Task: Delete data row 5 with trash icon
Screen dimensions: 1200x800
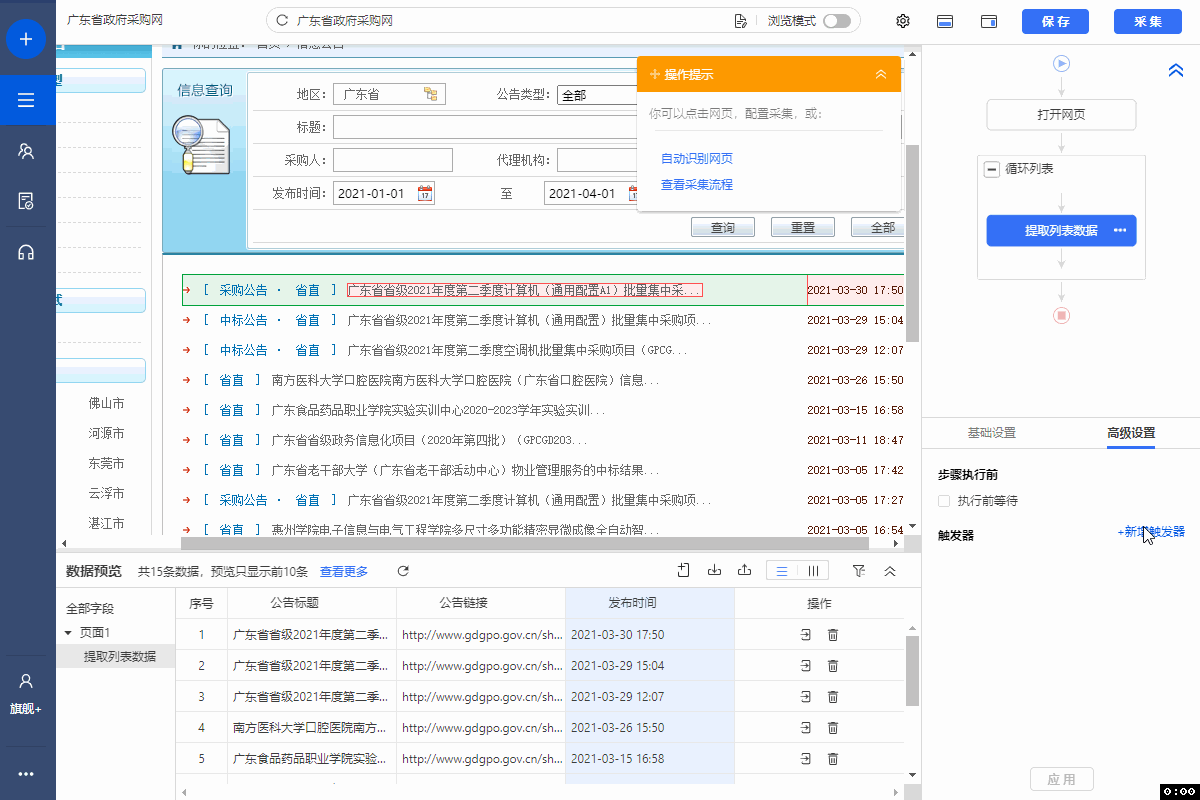Action: pyautogui.click(x=833, y=759)
